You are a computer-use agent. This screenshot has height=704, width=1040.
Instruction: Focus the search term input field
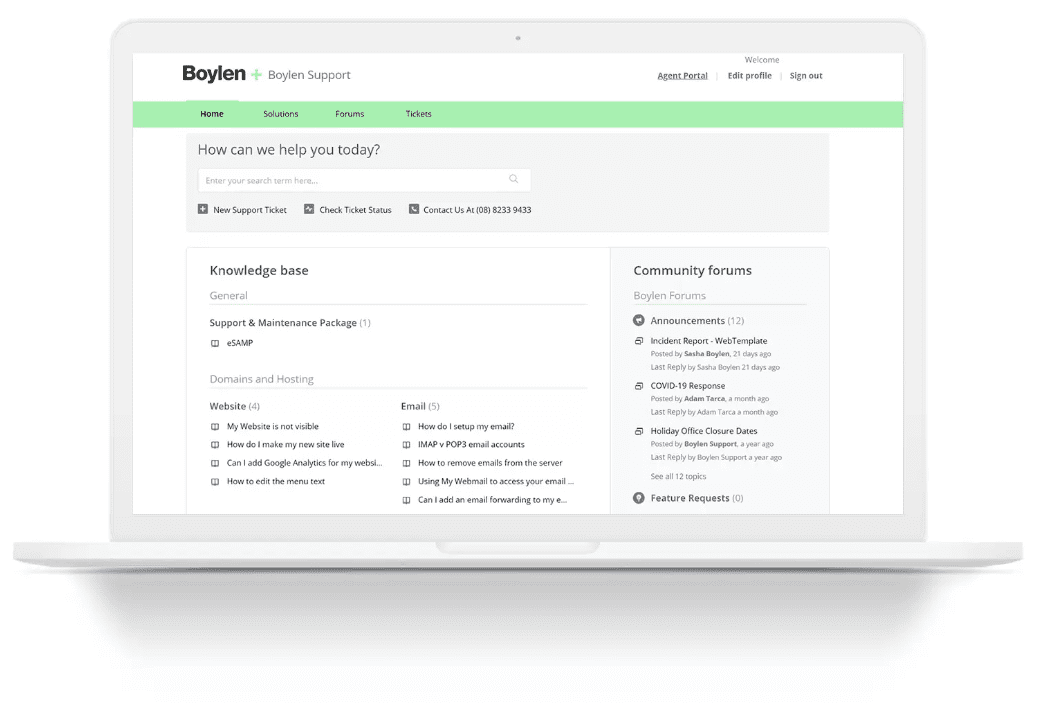tap(364, 180)
